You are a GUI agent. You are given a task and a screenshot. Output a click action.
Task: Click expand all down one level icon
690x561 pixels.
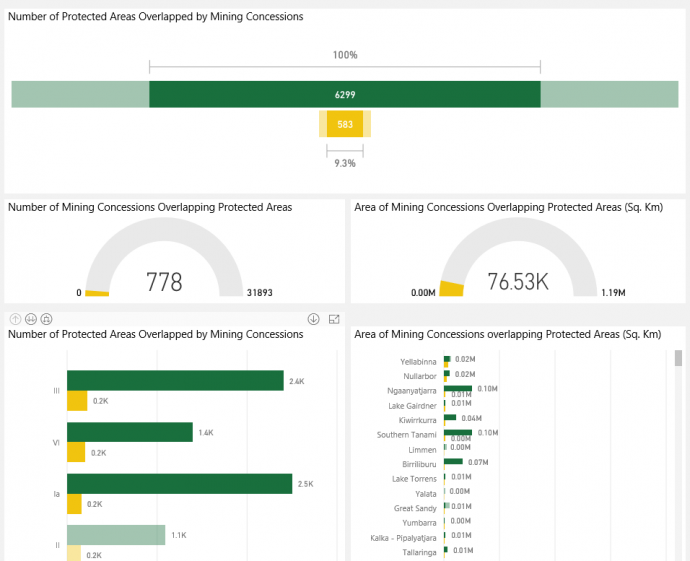[x=47, y=319]
